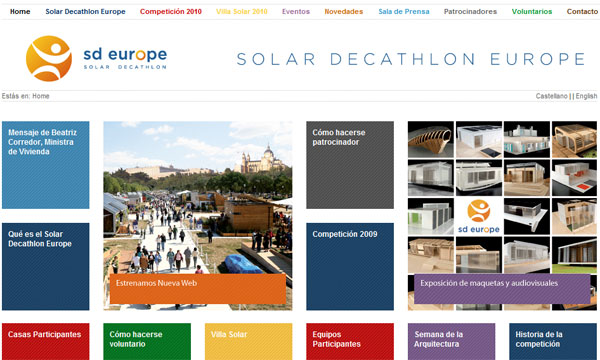Click the SOLAR DECATHLON EUROPE header title
The image size is (600, 360).
pos(411,59)
